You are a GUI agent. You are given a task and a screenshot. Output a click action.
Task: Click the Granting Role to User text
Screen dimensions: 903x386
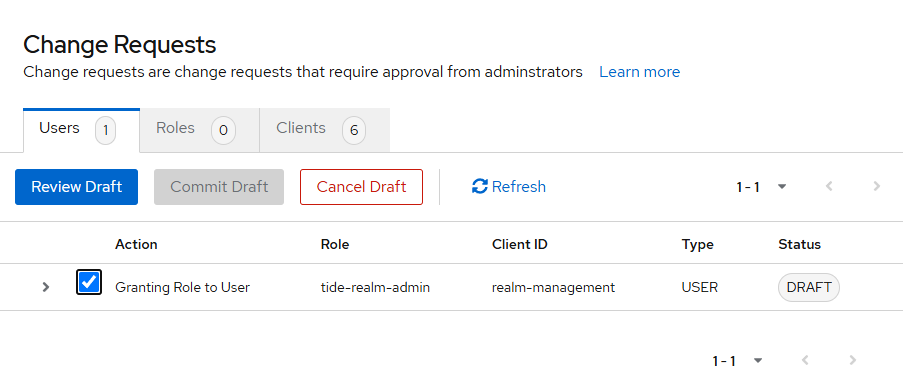pyautogui.click(x=183, y=287)
